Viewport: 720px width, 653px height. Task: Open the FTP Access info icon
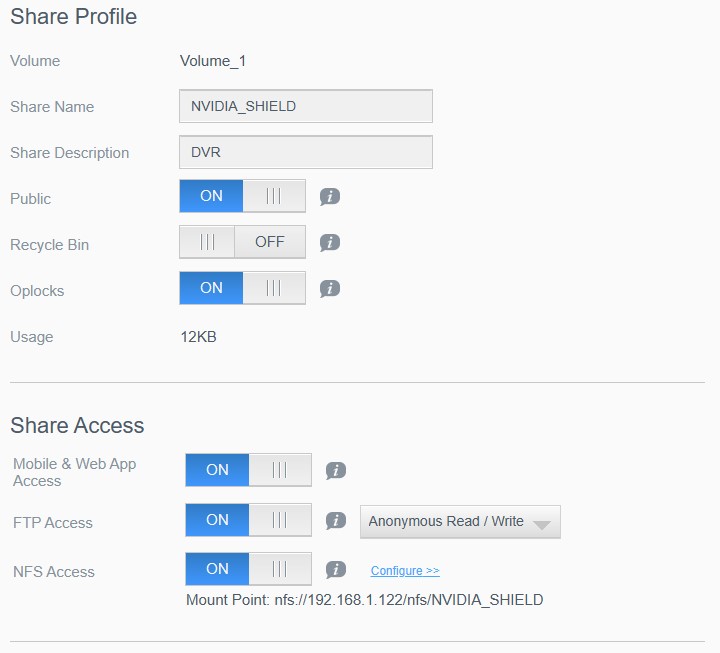(x=336, y=520)
